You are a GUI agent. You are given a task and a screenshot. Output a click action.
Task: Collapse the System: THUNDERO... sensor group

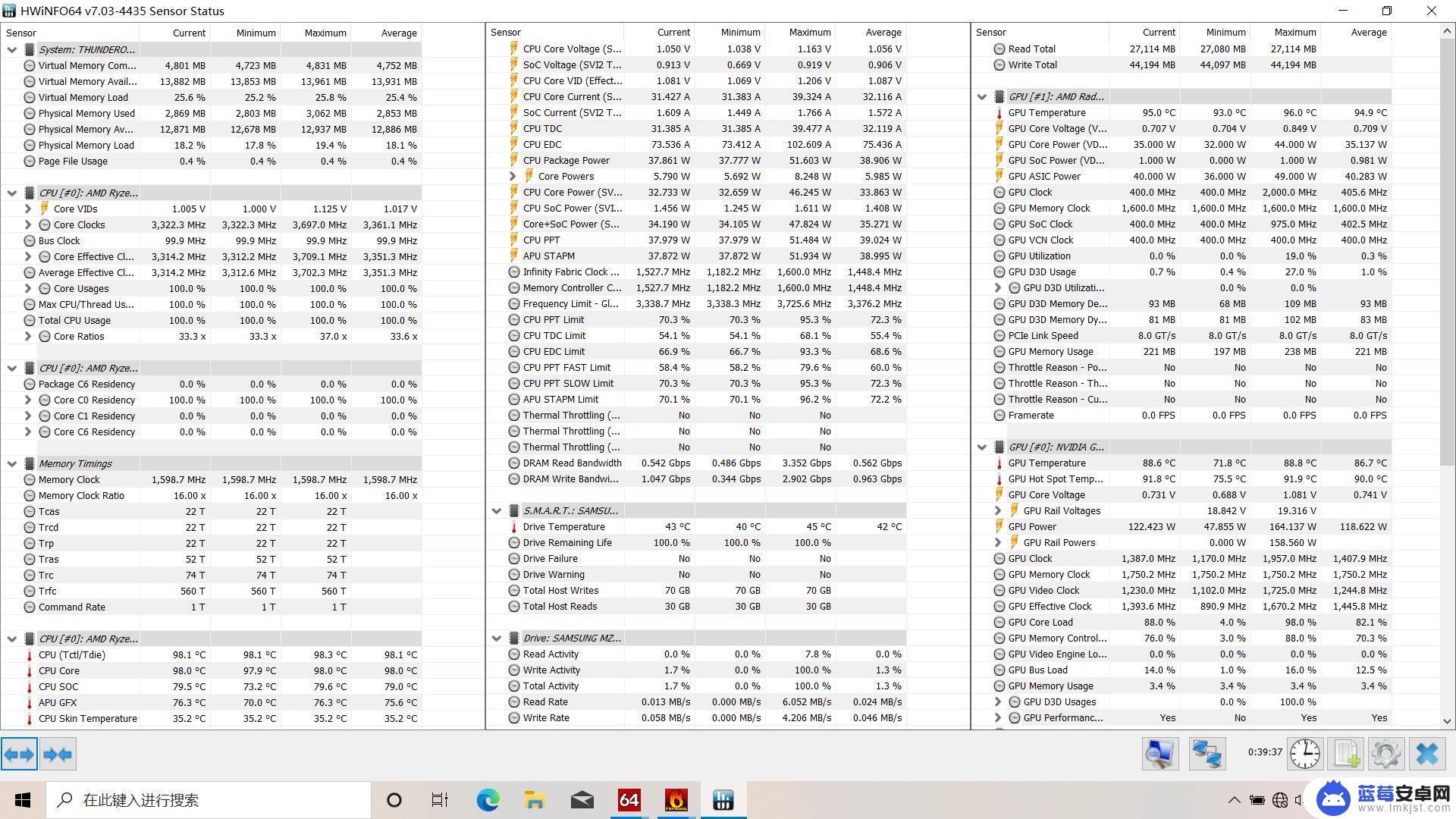click(x=12, y=49)
